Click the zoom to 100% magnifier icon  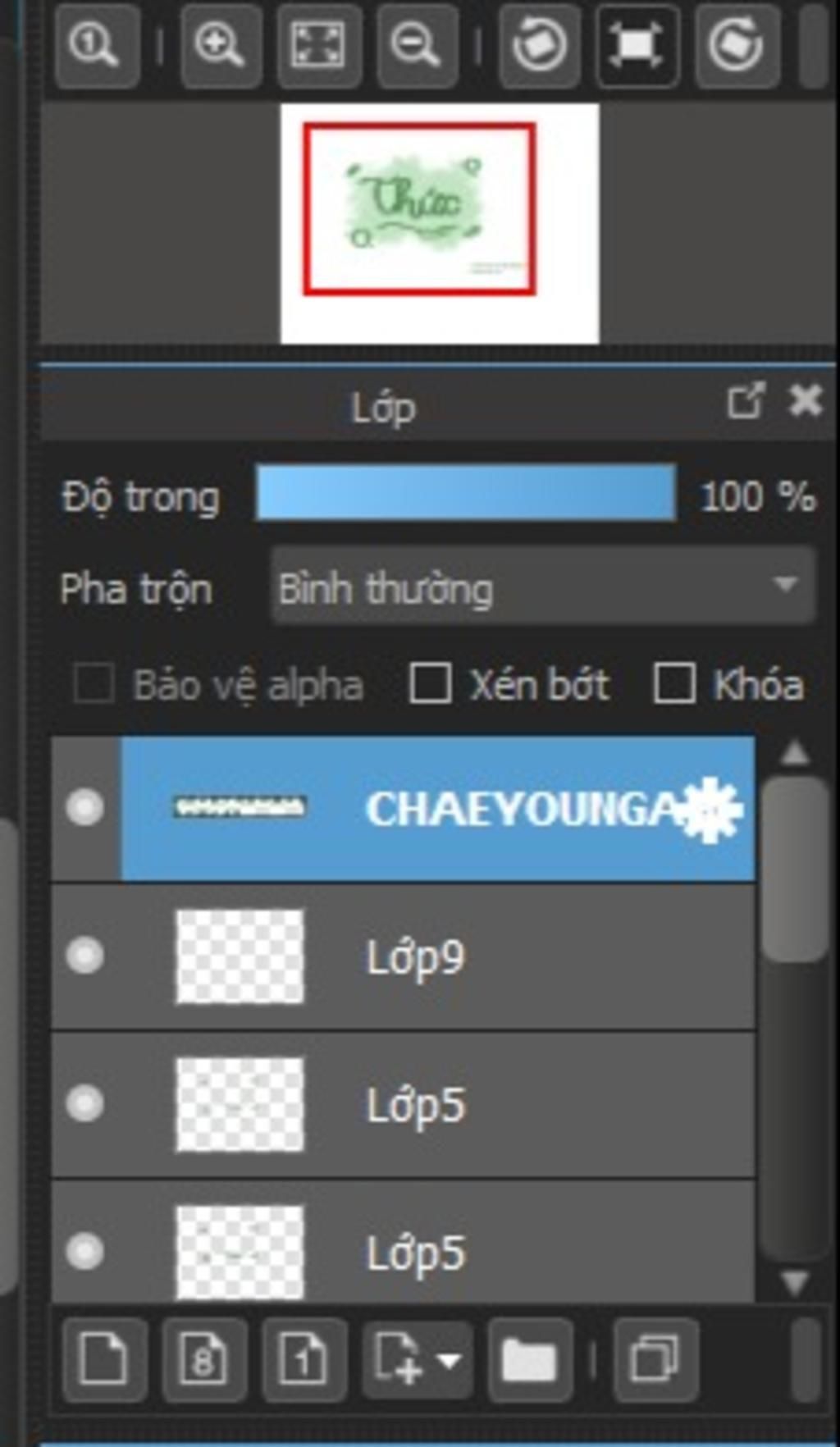point(96,44)
